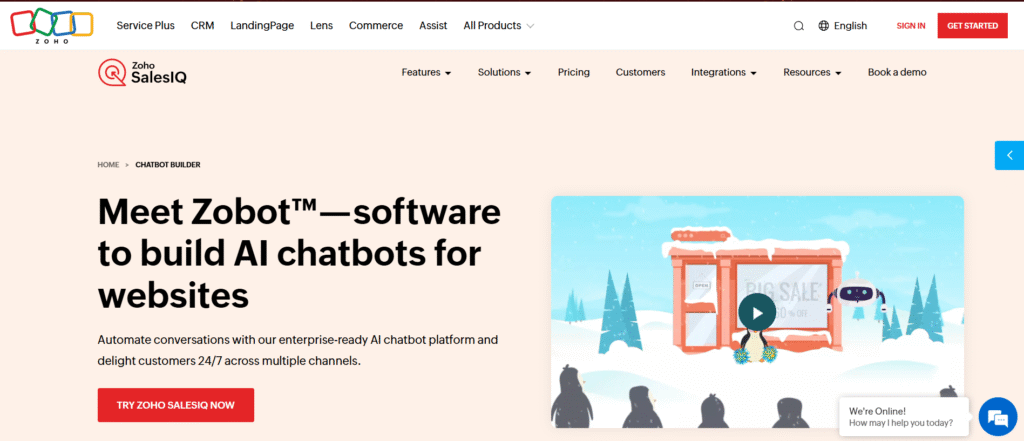Click the Sign In link
This screenshot has width=1024, height=441.
pyautogui.click(x=910, y=26)
